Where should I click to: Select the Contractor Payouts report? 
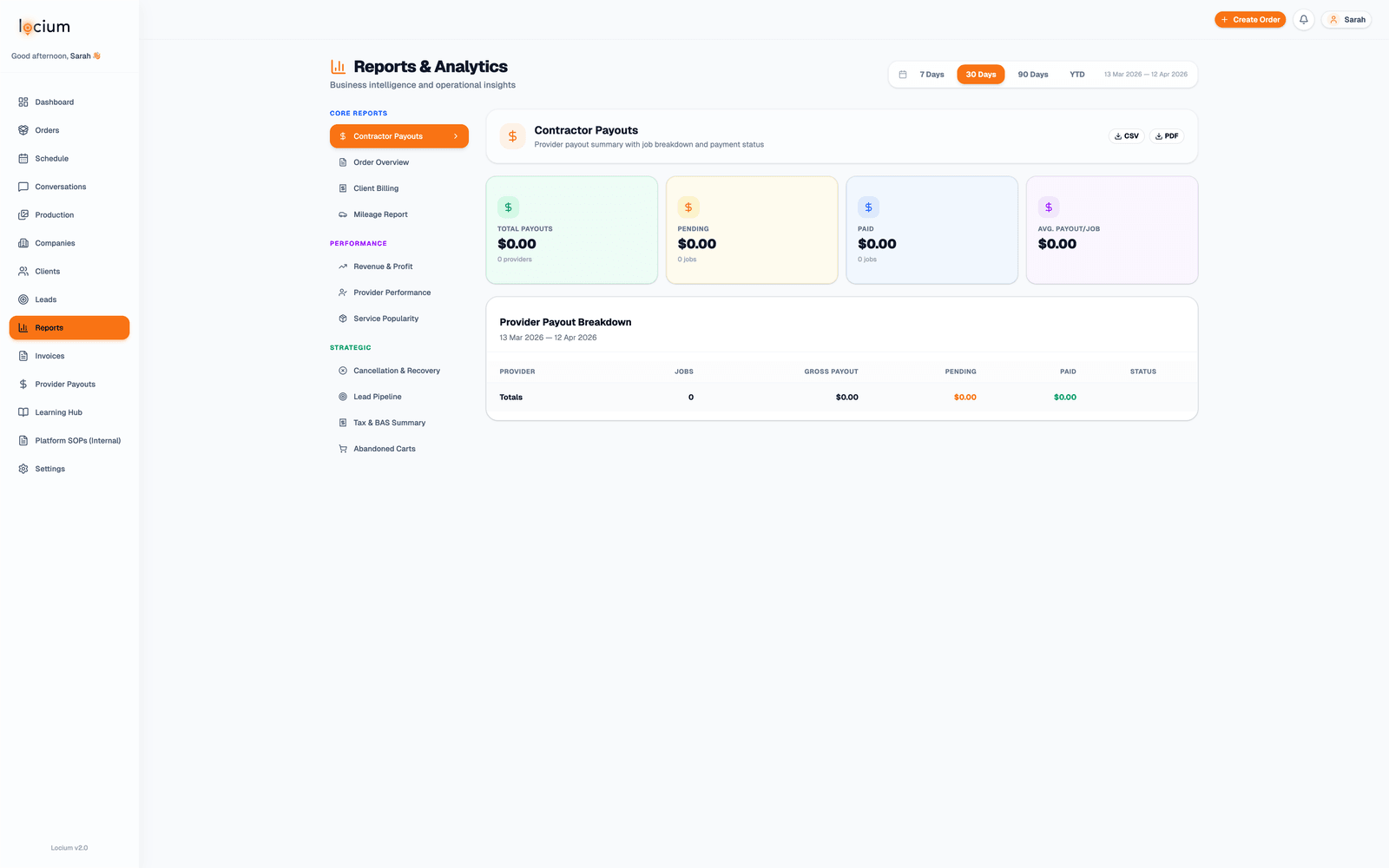pyautogui.click(x=399, y=136)
